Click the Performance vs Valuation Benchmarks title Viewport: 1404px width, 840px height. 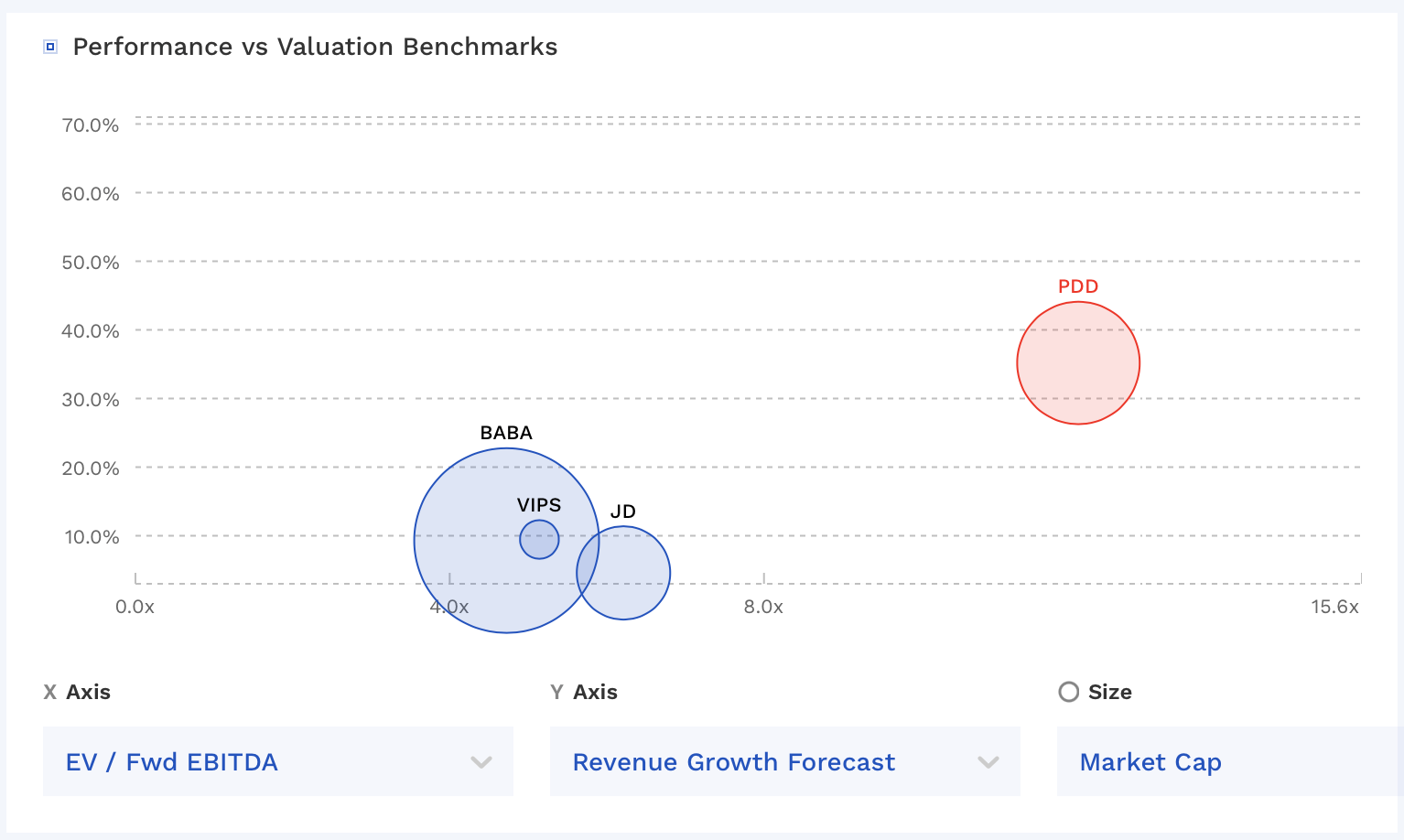[x=315, y=47]
